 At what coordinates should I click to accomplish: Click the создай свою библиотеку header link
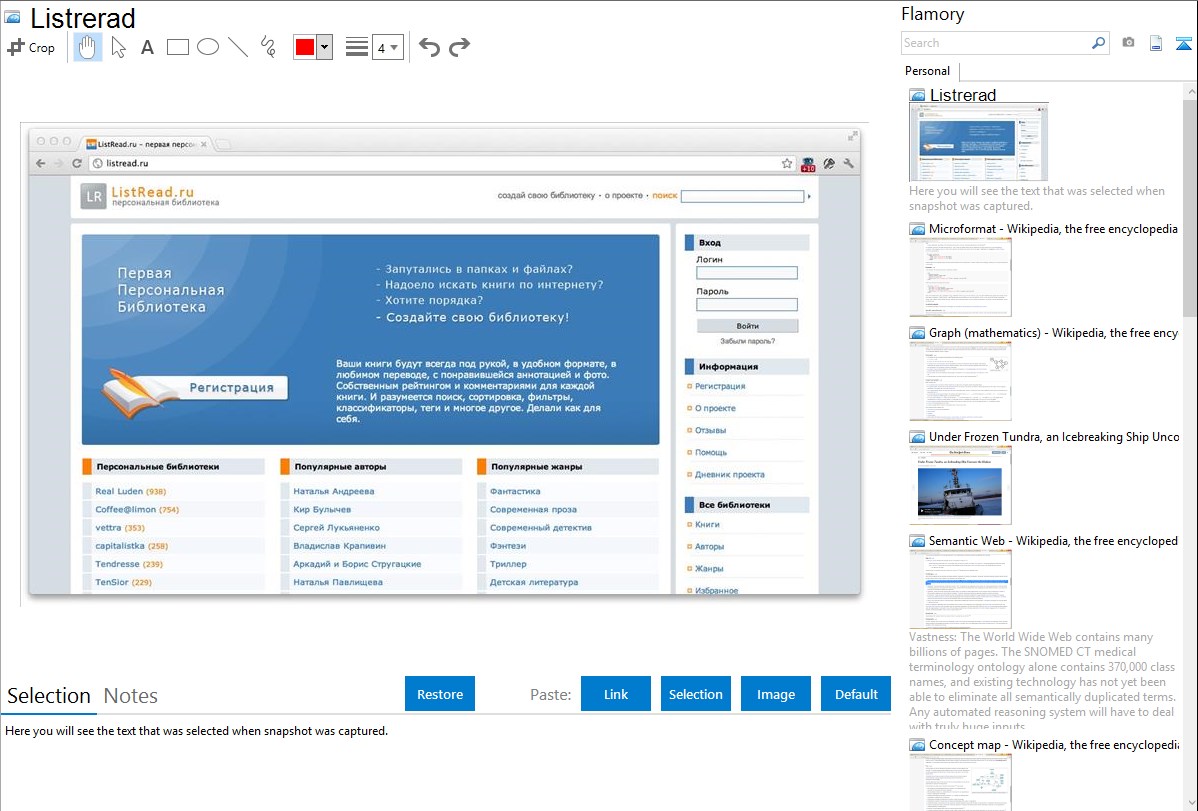[x=546, y=196]
